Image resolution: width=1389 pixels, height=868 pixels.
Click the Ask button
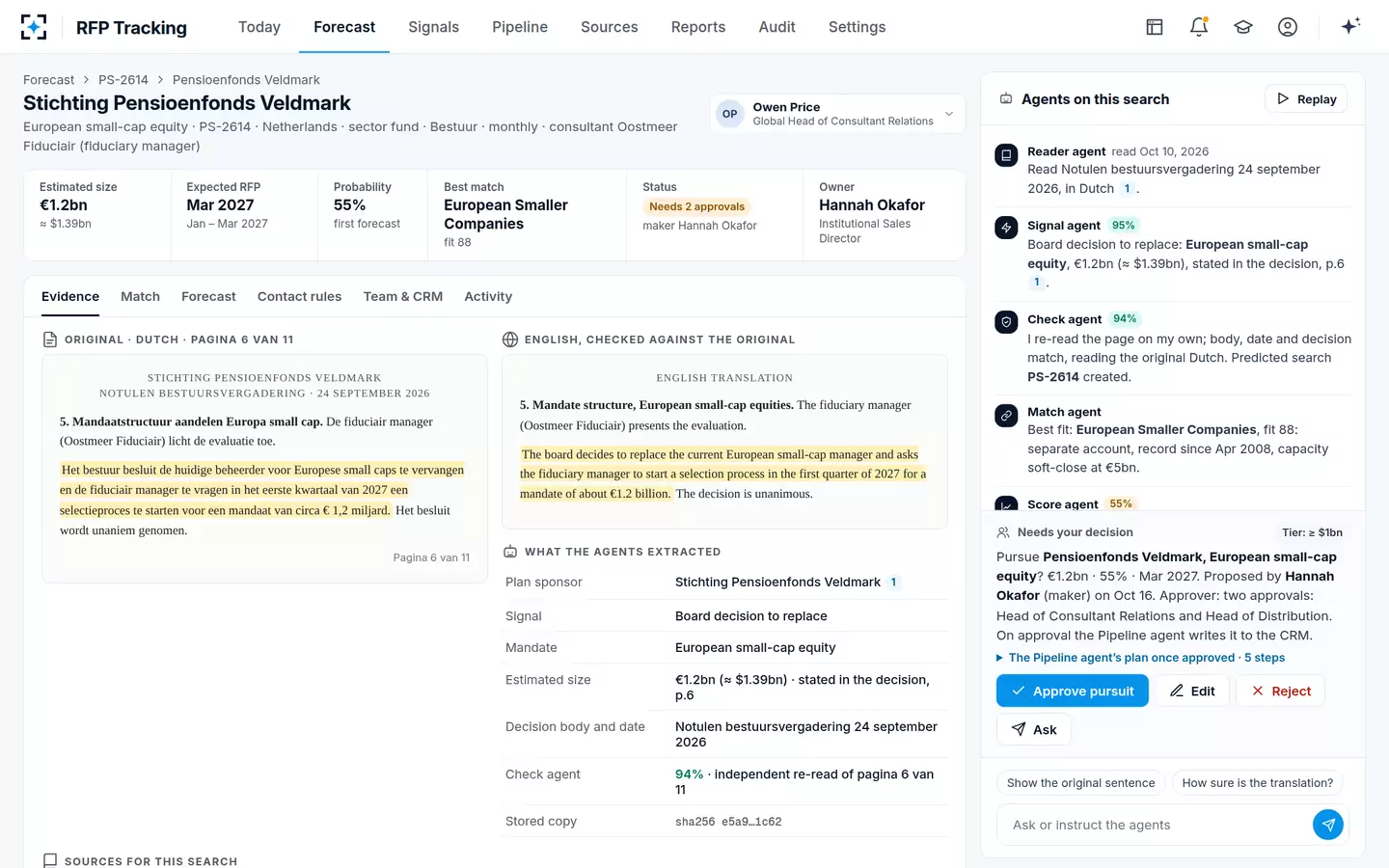point(1034,729)
